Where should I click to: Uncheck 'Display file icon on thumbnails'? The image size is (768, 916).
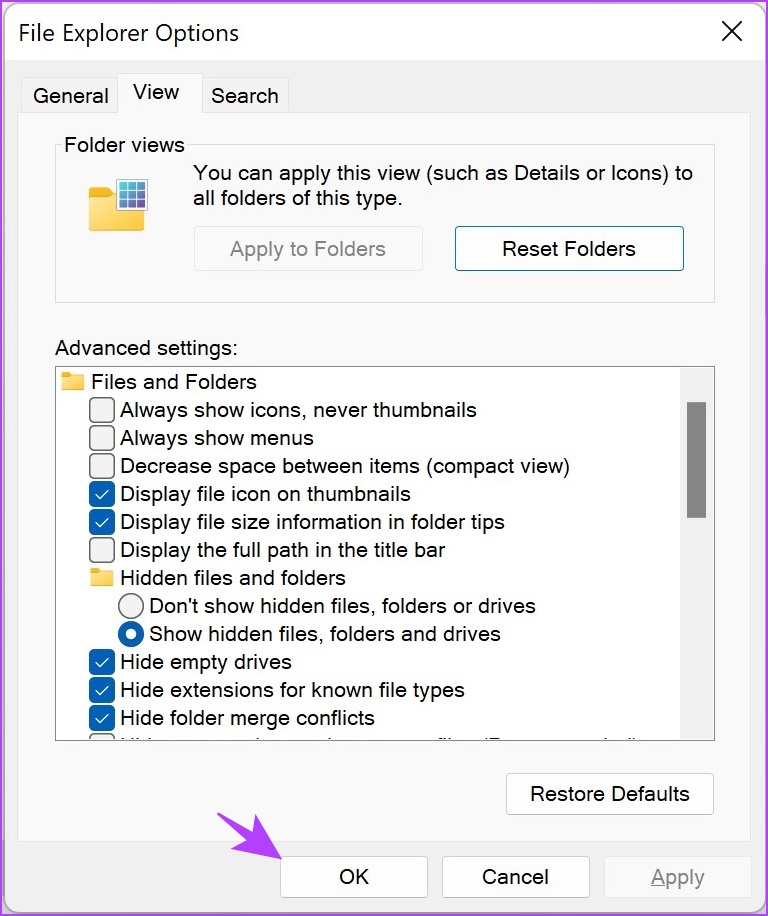pyautogui.click(x=101, y=494)
